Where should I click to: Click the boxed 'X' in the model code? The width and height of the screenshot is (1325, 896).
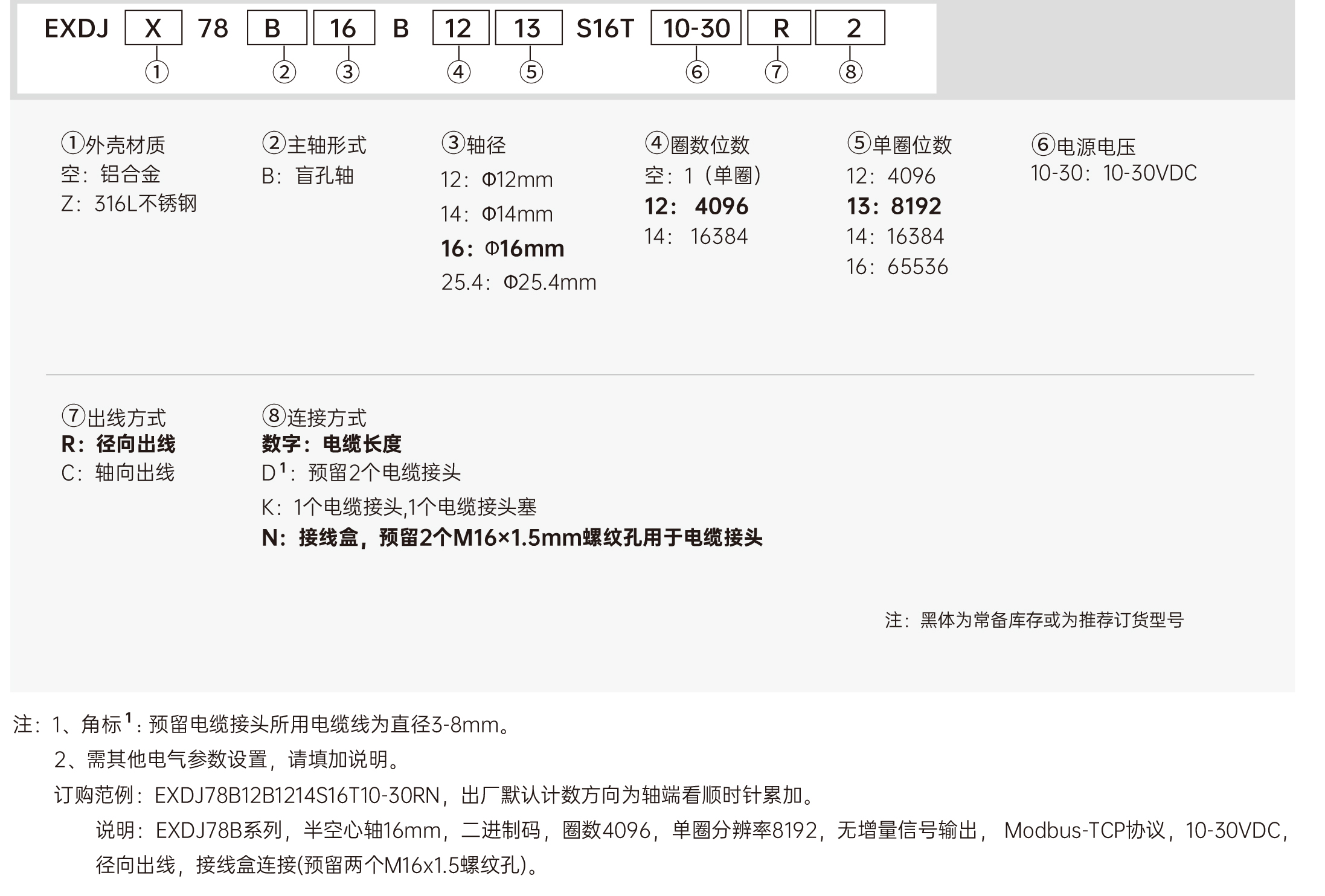tap(153, 28)
